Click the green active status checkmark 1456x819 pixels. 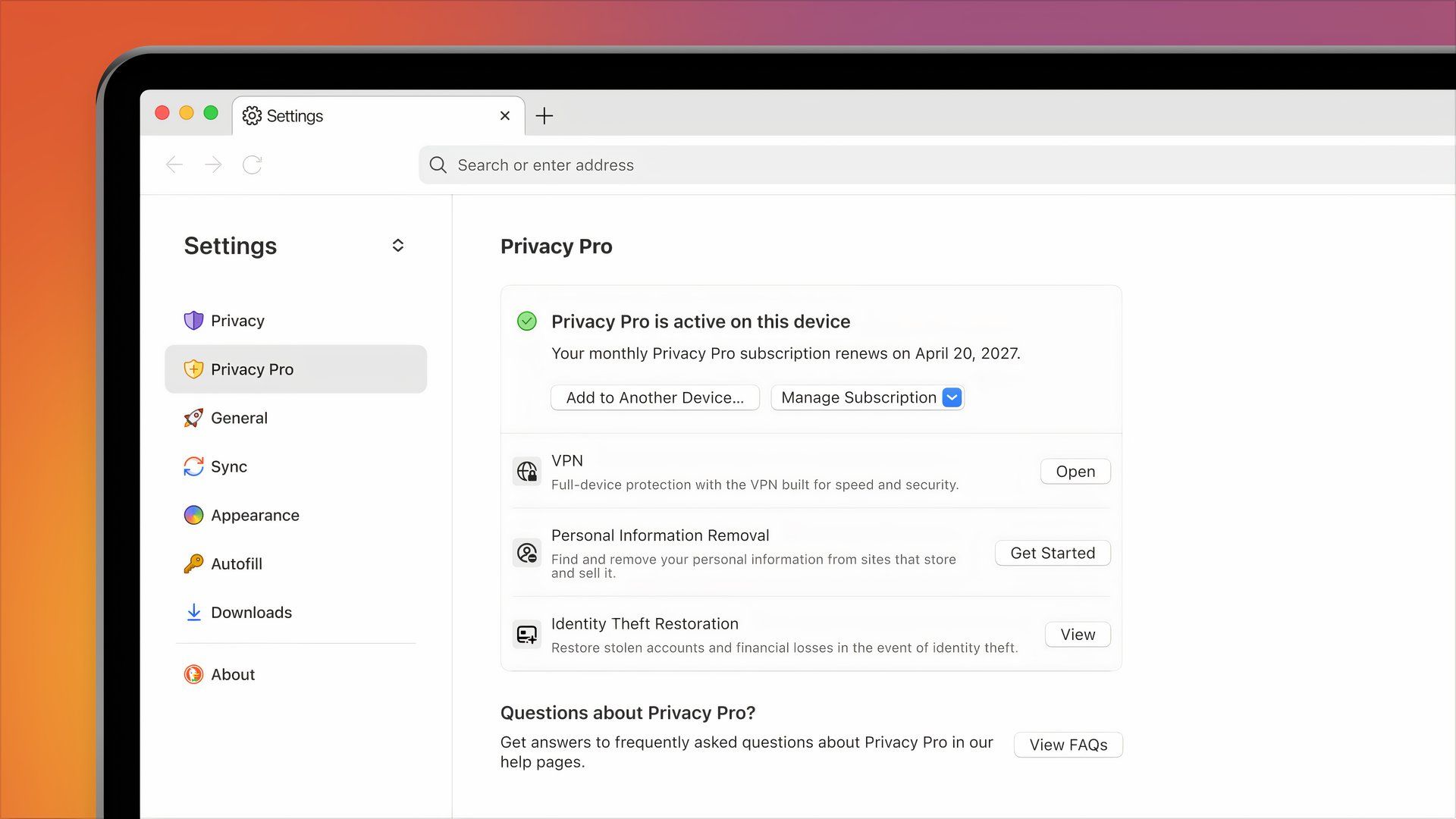tap(527, 321)
